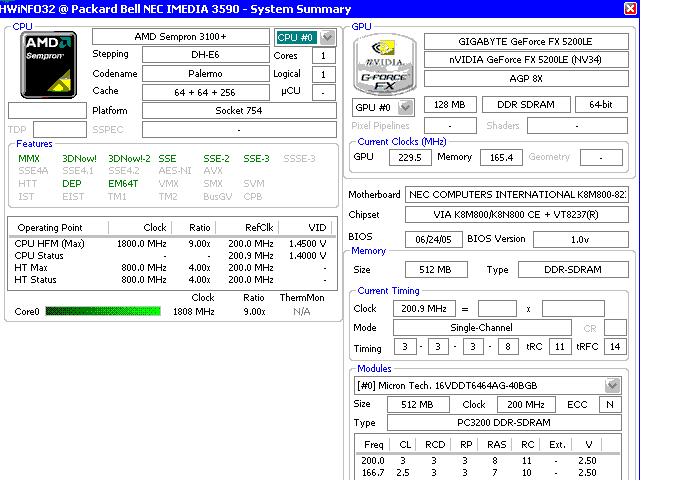Select the CPU HFM (Max) row
Screen dimensions: 694x486
[172, 243]
